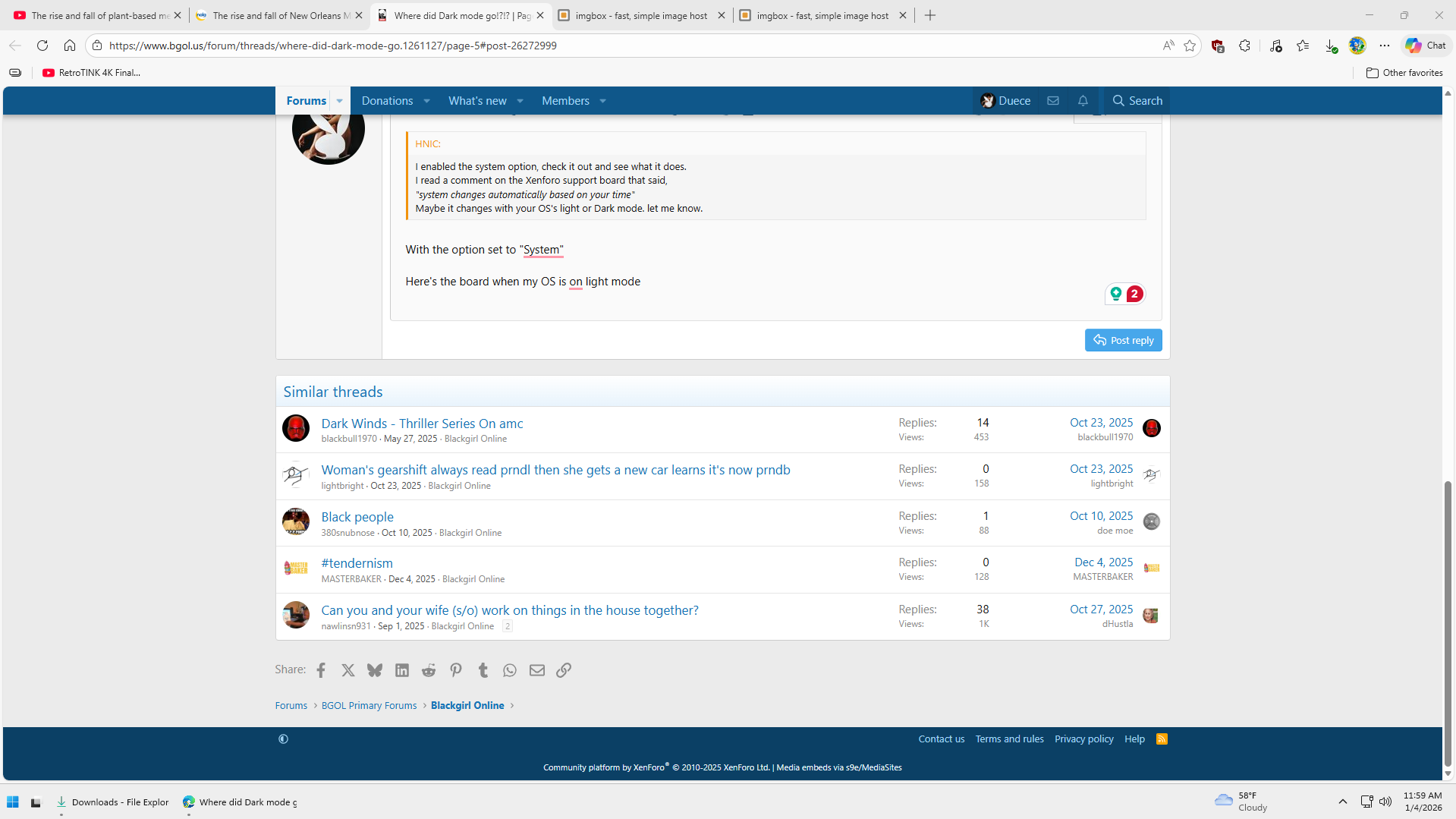This screenshot has height=819, width=1456.
Task: Open the inbox envelope icon
Action: 1053,100
